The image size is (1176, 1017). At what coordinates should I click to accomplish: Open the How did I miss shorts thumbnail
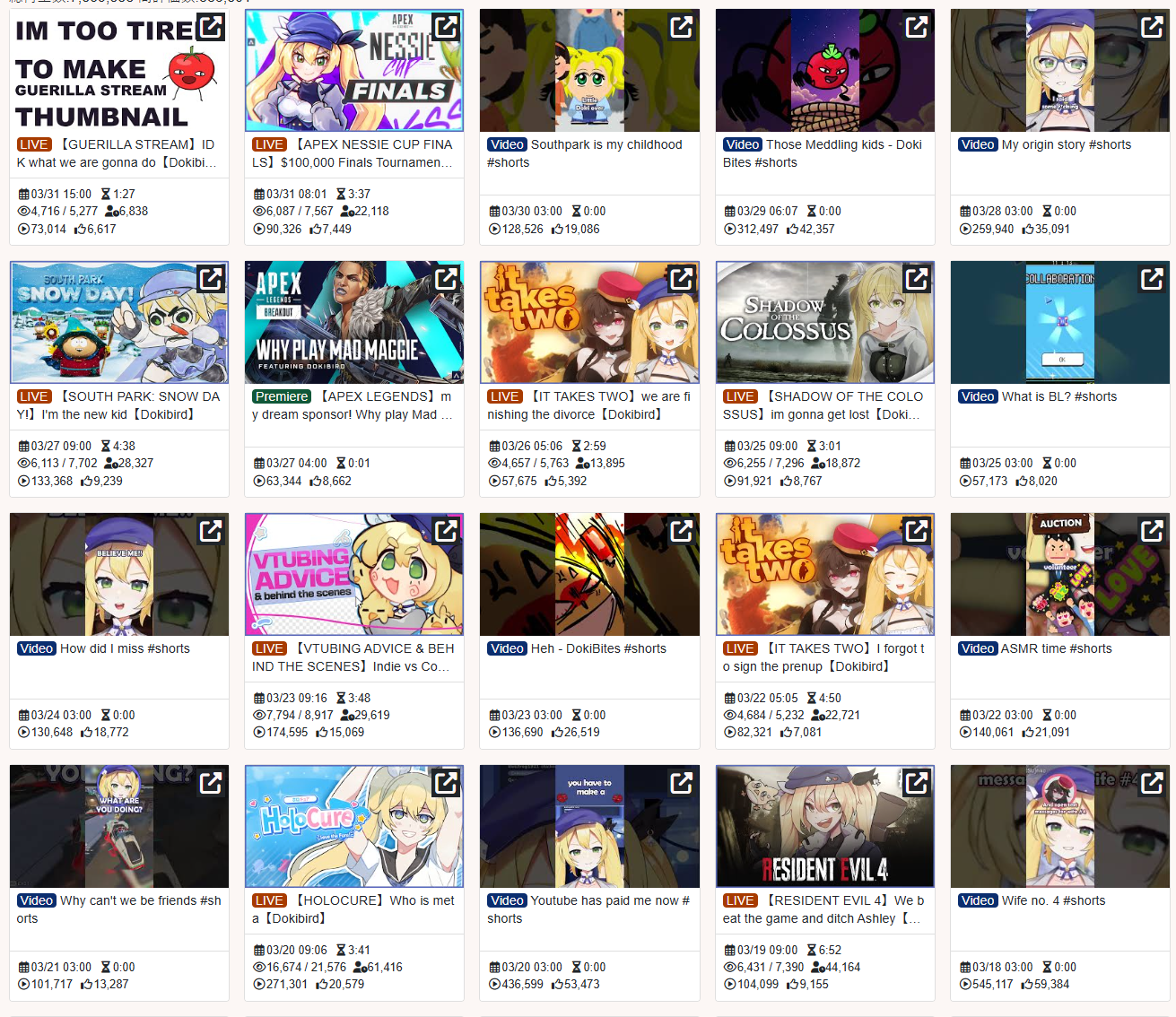119,575
